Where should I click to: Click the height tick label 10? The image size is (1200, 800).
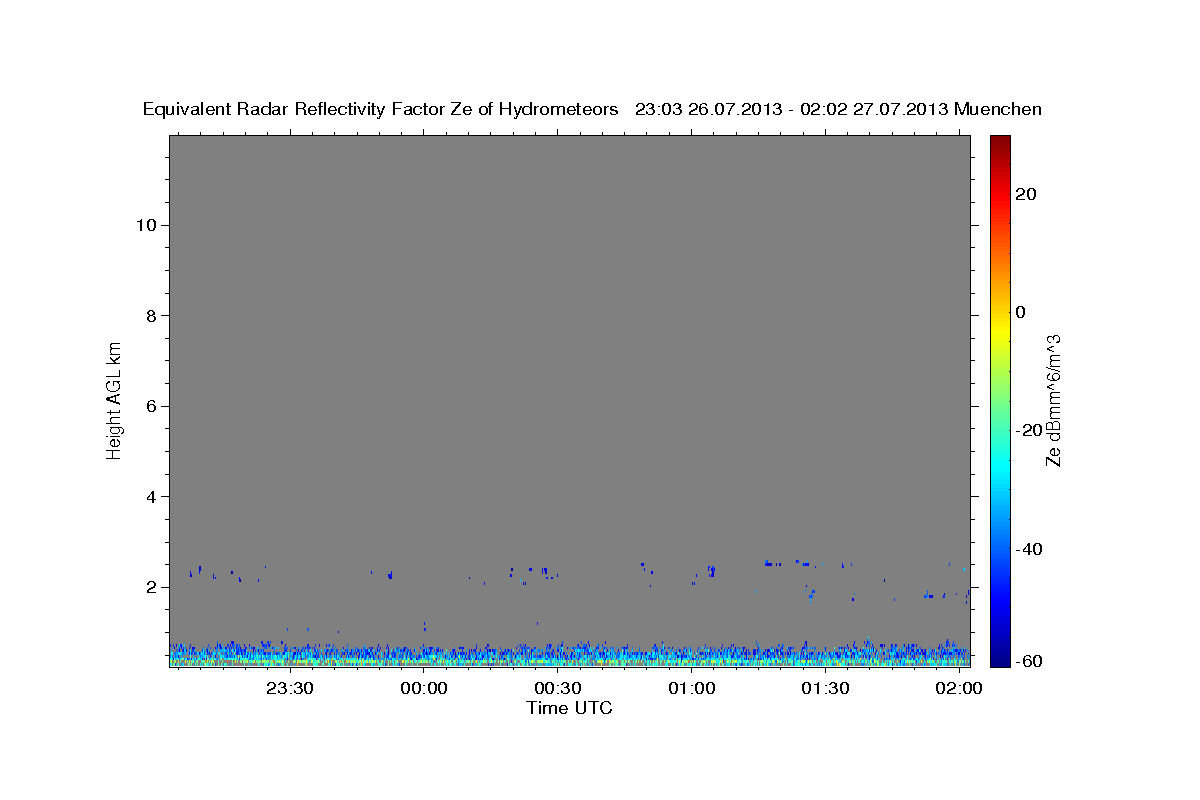[x=146, y=225]
